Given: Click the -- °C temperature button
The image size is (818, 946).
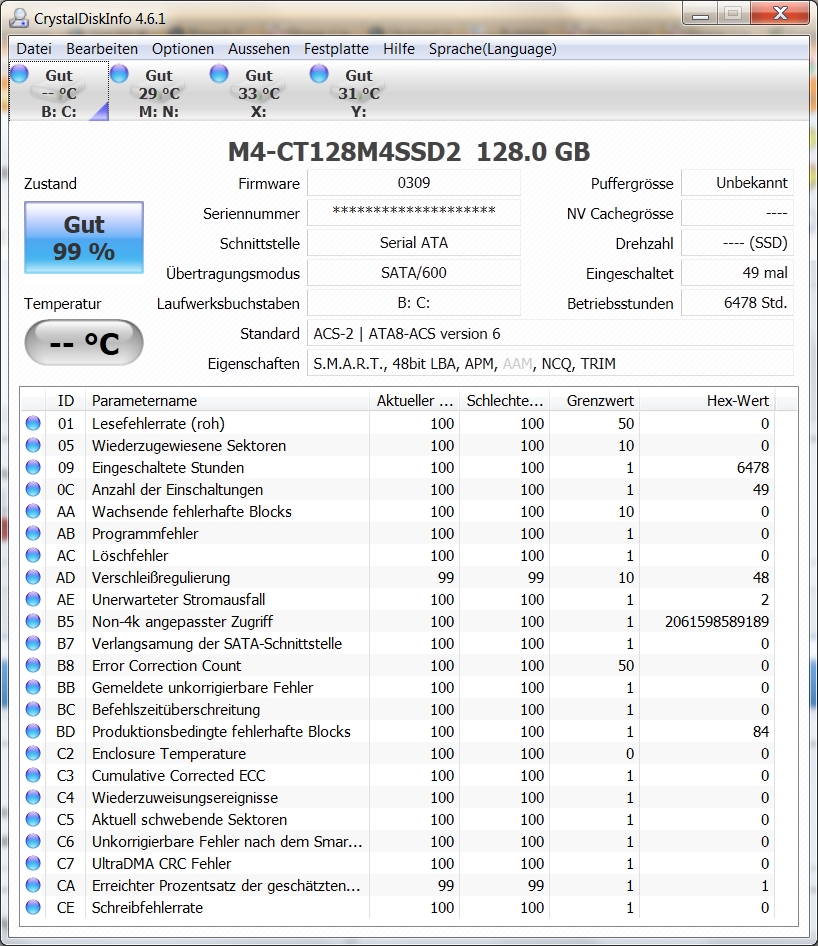Looking at the screenshot, I should click(84, 343).
